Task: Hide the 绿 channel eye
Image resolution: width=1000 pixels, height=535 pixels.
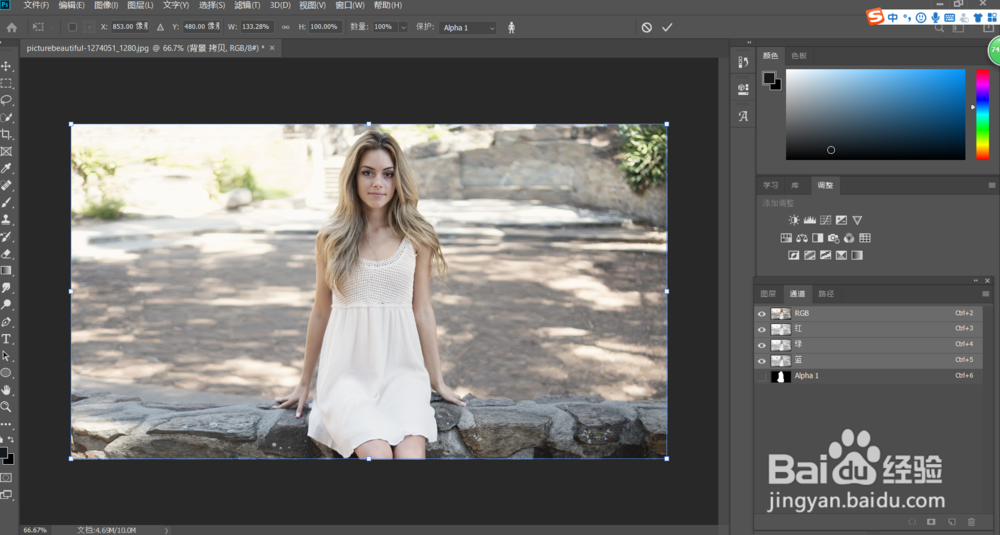Action: tap(761, 345)
